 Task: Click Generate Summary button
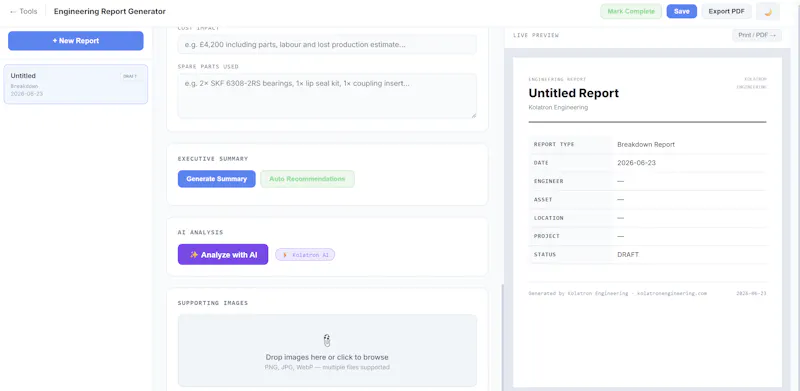pyautogui.click(x=216, y=179)
